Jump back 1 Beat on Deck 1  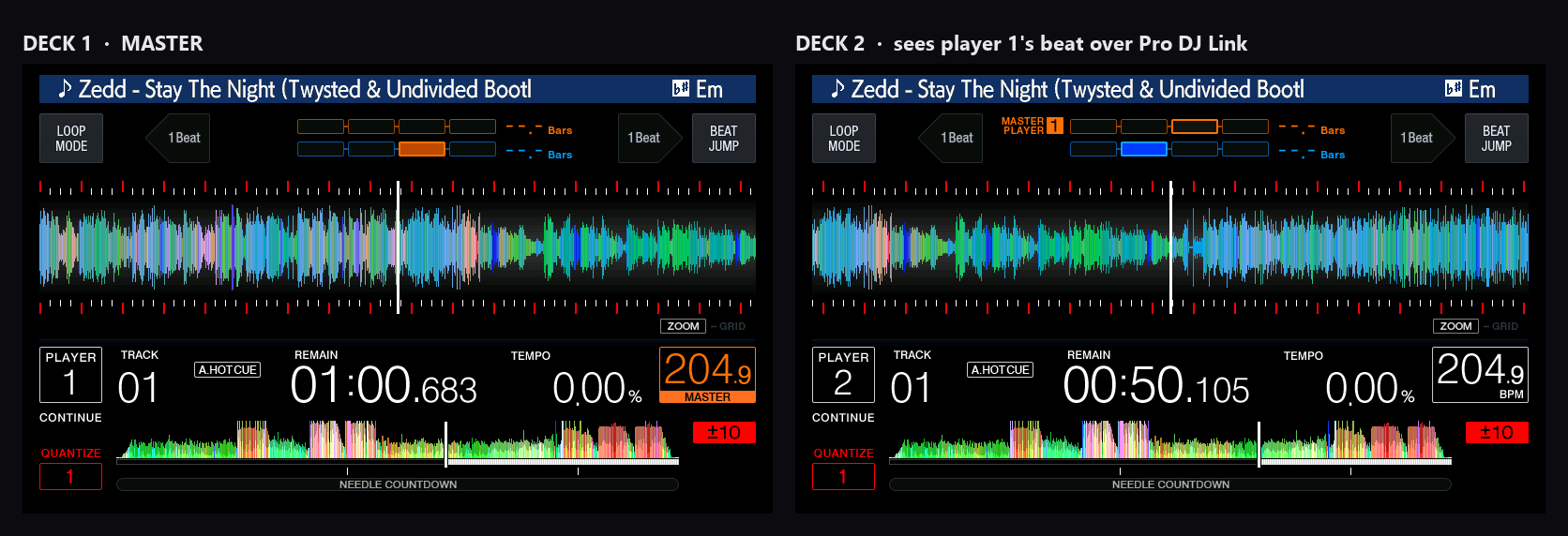tap(177, 138)
